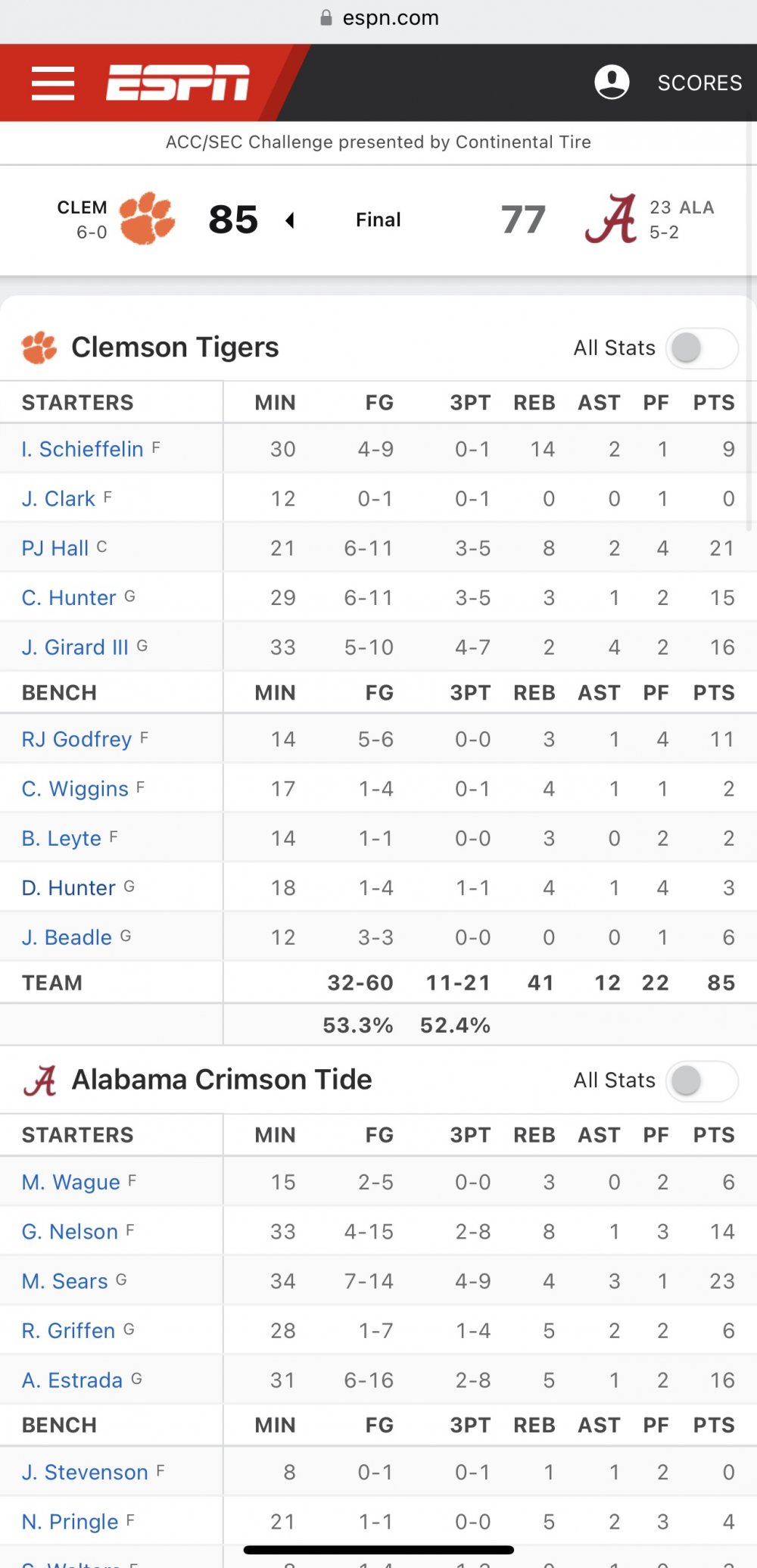The width and height of the screenshot is (757, 1568).
Task: Tap the ACC/SEC Challenge header text
Action: [x=378, y=142]
